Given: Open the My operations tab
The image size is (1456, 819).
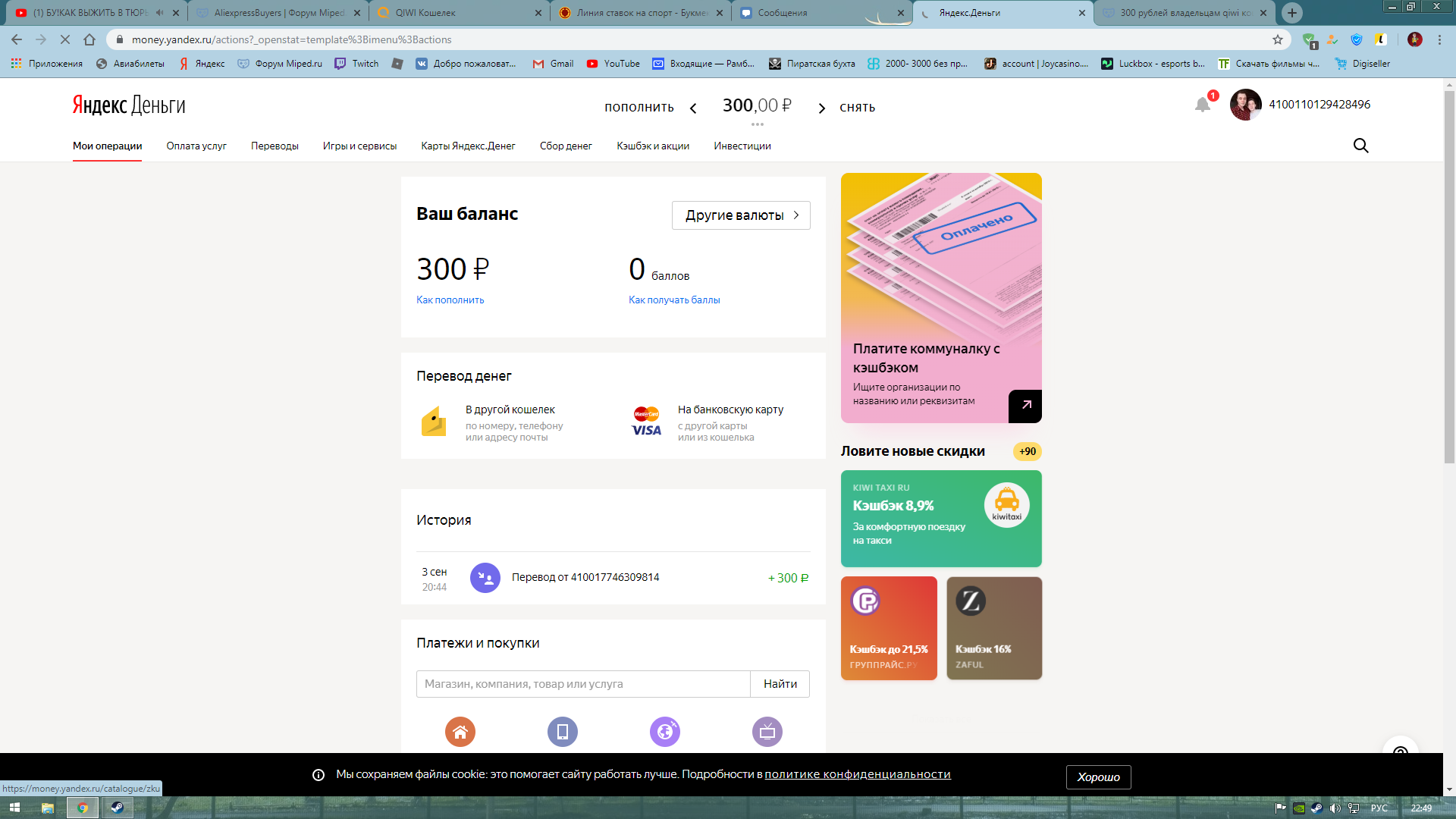Looking at the screenshot, I should point(108,146).
